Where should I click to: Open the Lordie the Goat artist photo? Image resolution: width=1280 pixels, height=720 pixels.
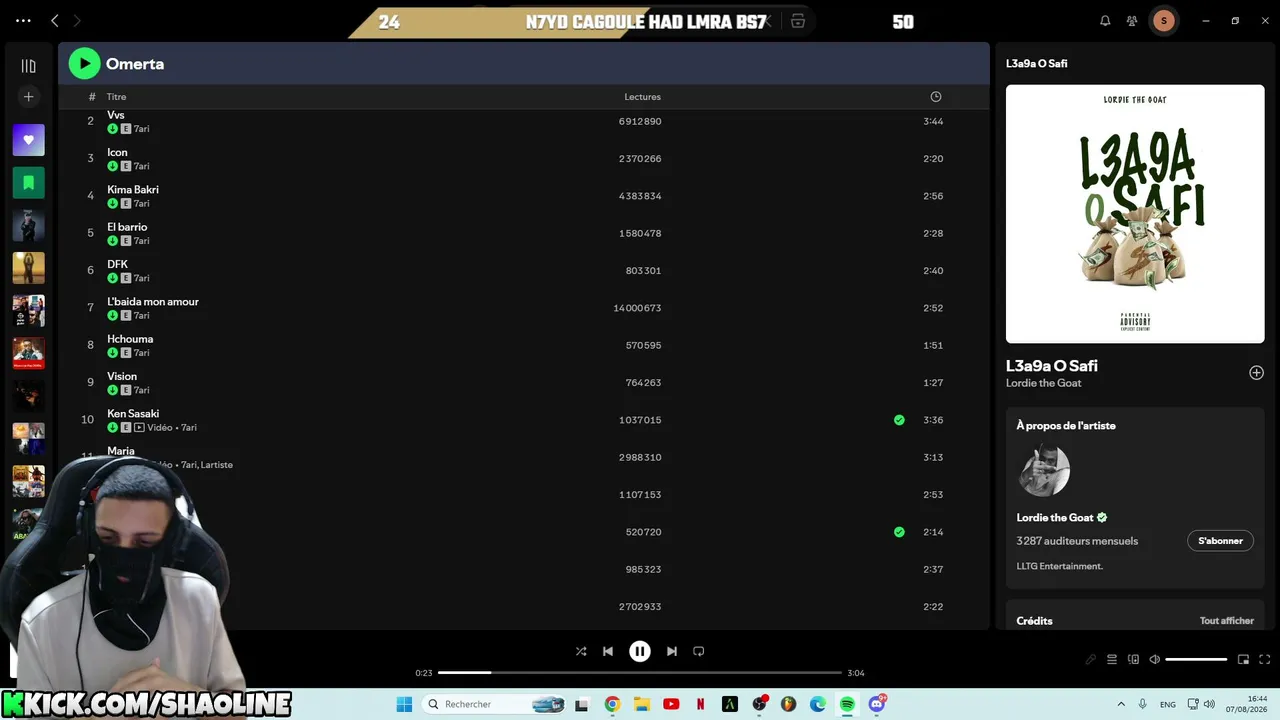1044,470
